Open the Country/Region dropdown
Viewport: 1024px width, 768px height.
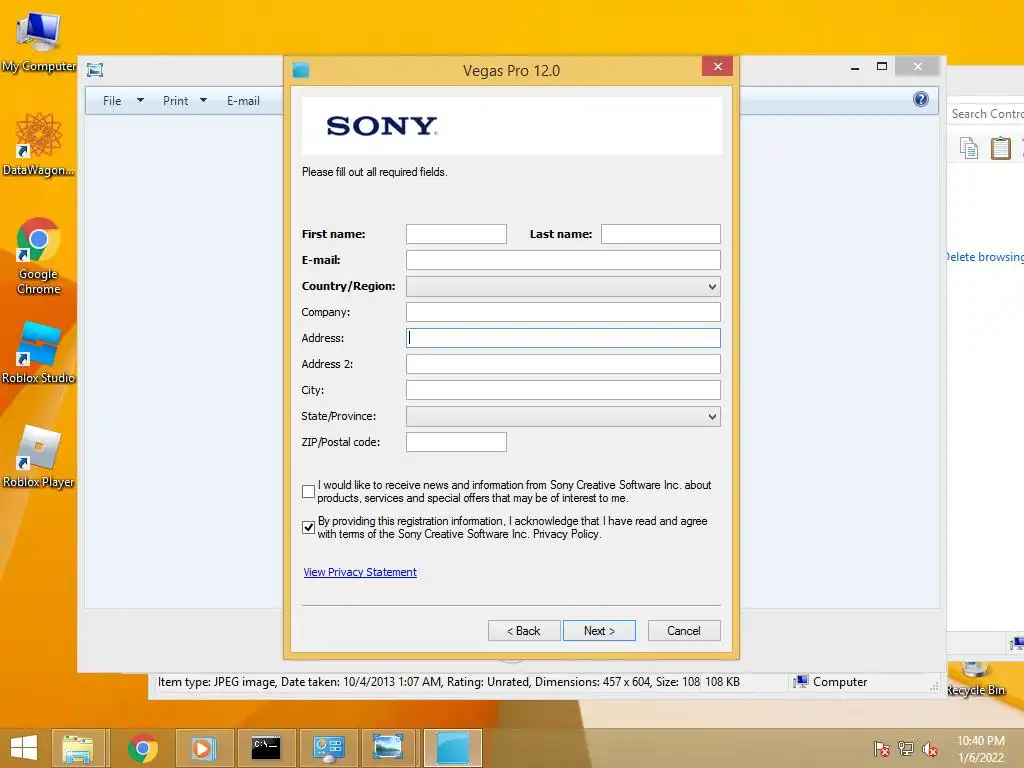click(x=563, y=286)
